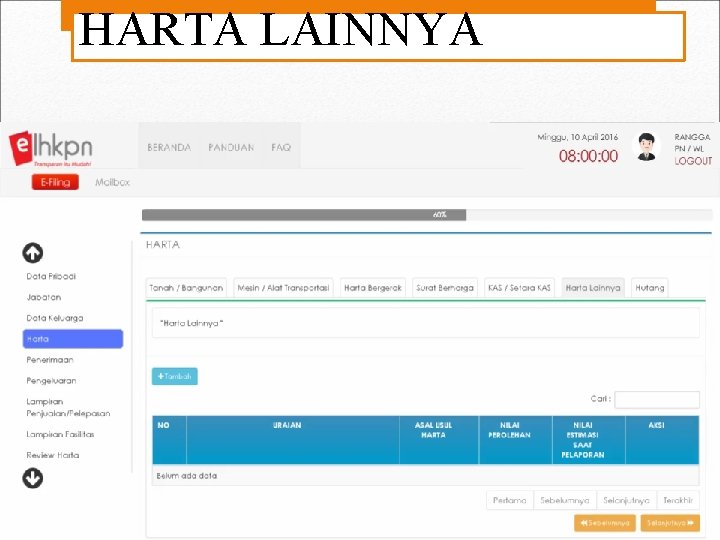Switch to the Surat Berharga tab
Image resolution: width=720 pixels, height=540 pixels.
(445, 288)
